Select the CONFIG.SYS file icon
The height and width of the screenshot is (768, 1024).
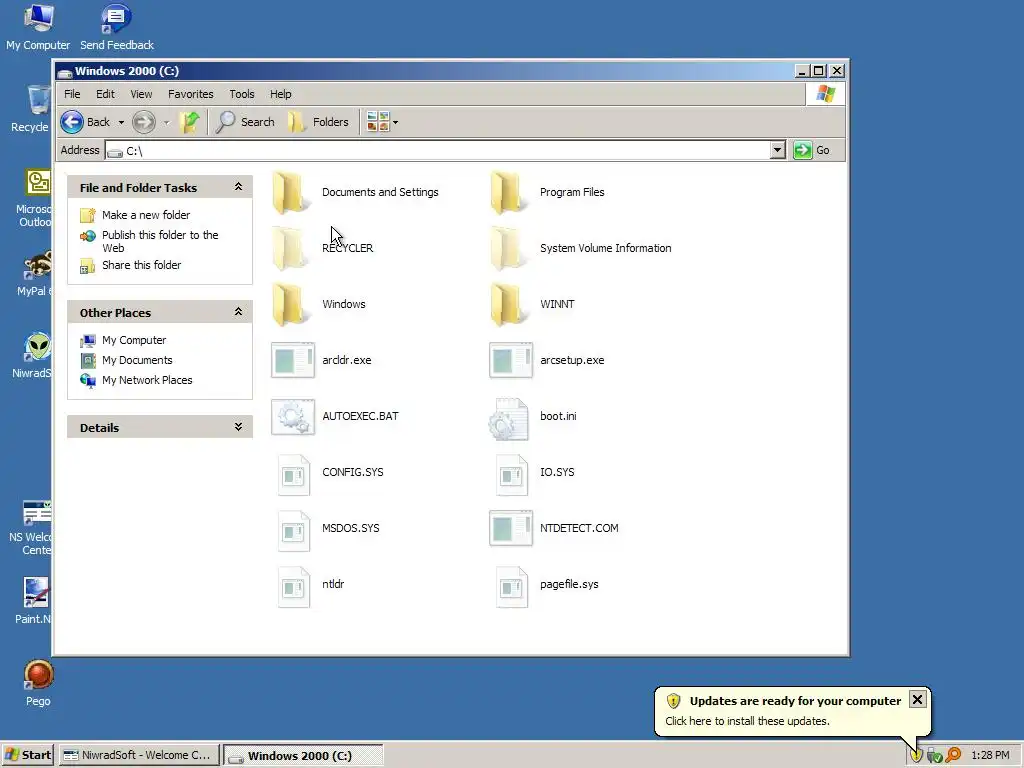[294, 475]
